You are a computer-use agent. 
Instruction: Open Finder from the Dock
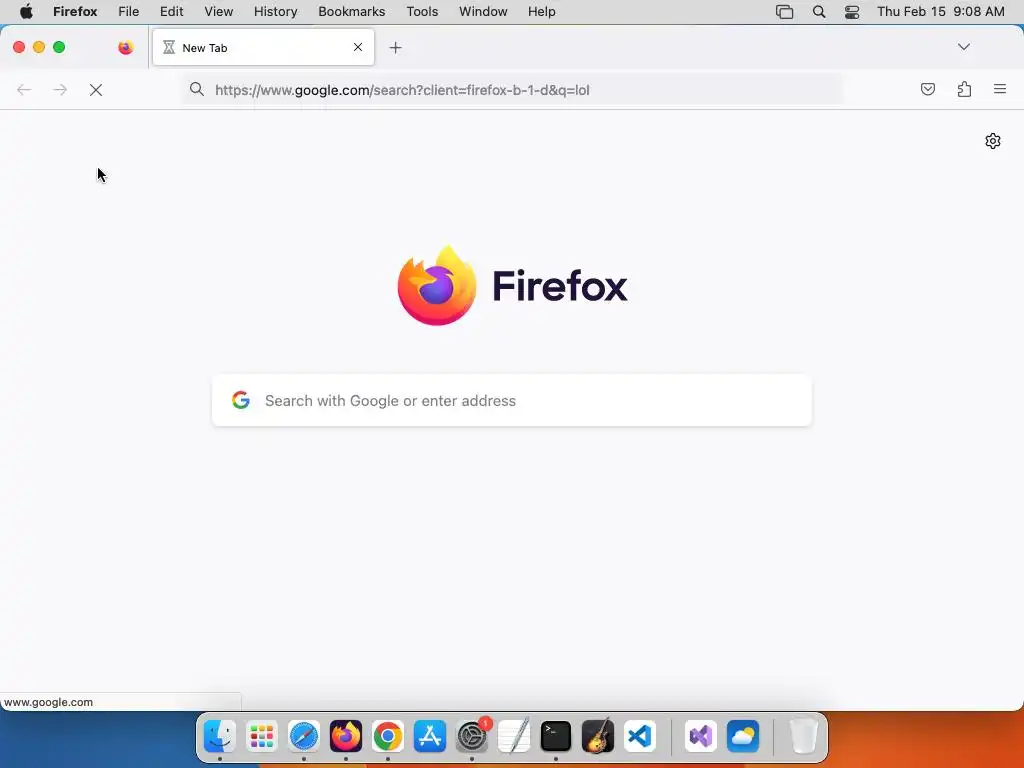pos(219,737)
